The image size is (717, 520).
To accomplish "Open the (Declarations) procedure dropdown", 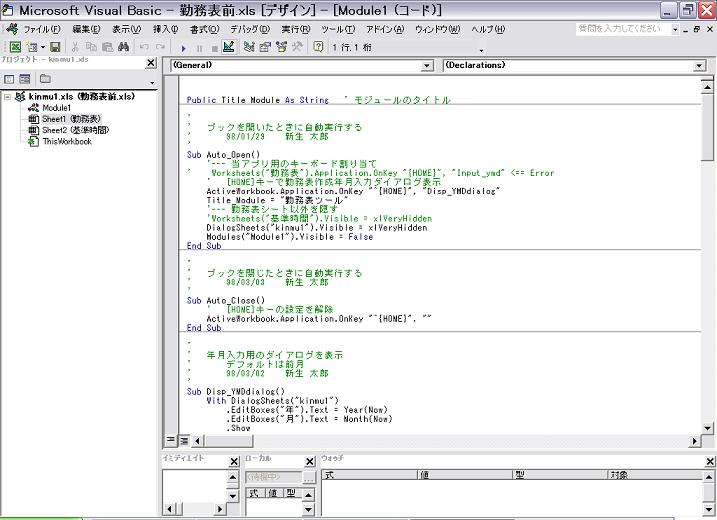I will [699, 66].
